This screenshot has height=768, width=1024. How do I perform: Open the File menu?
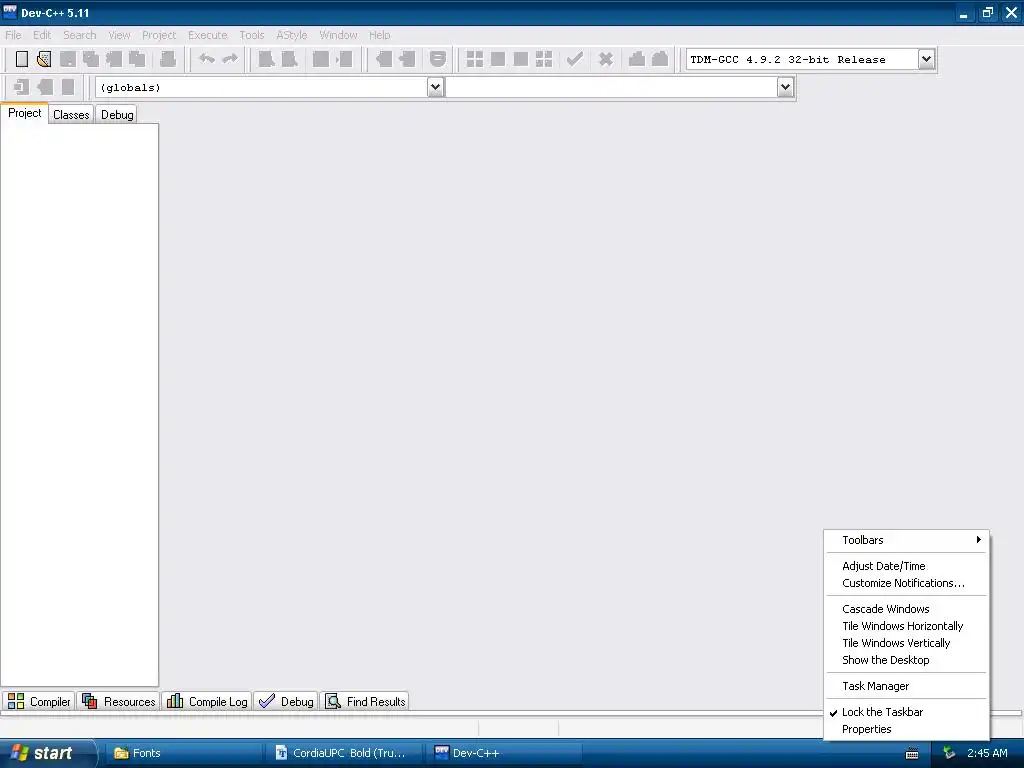(x=13, y=35)
